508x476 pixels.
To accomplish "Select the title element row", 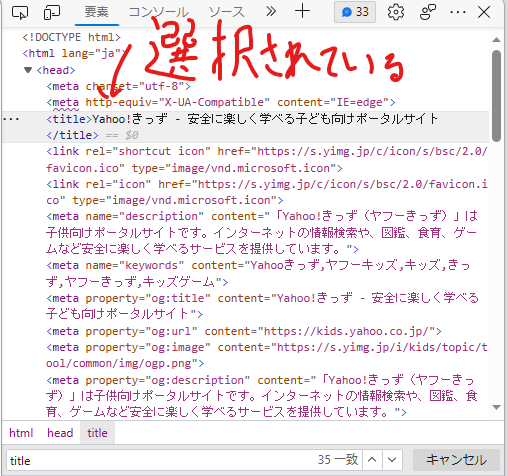I will point(246,127).
